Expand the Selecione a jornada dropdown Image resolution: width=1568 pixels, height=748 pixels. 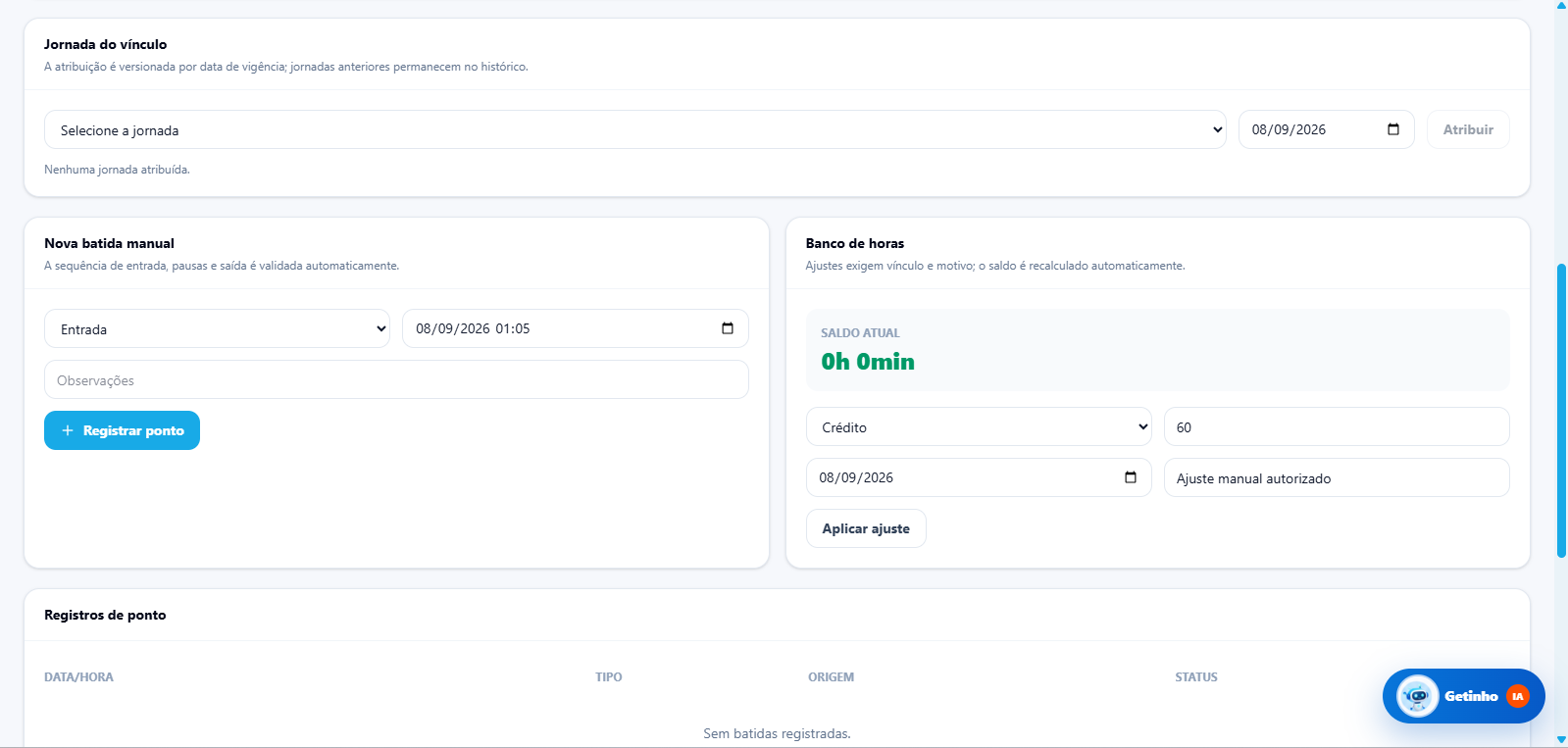634,129
